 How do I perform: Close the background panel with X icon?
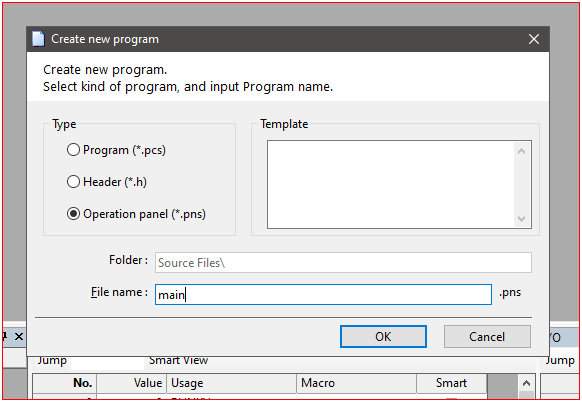point(19,337)
